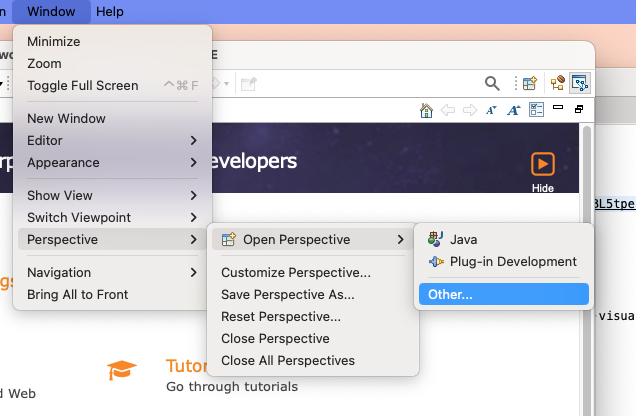Click the customize page checklist icon
This screenshot has width=636, height=416.
[536, 109]
